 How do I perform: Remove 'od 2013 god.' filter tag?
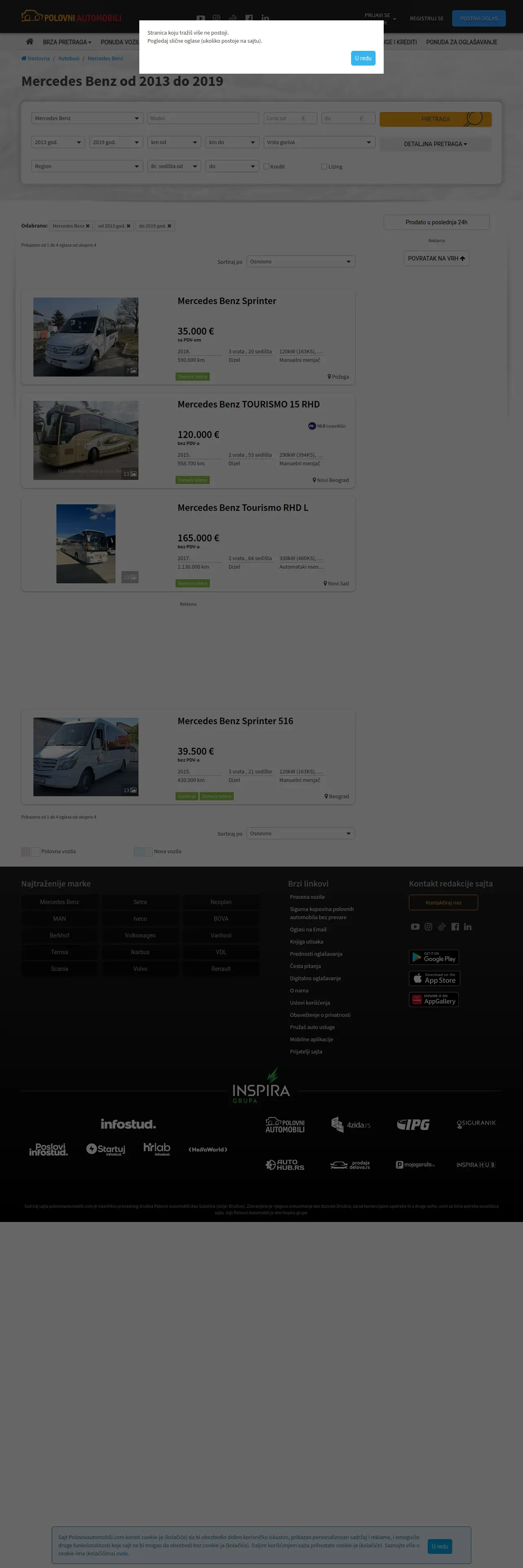[x=128, y=226]
